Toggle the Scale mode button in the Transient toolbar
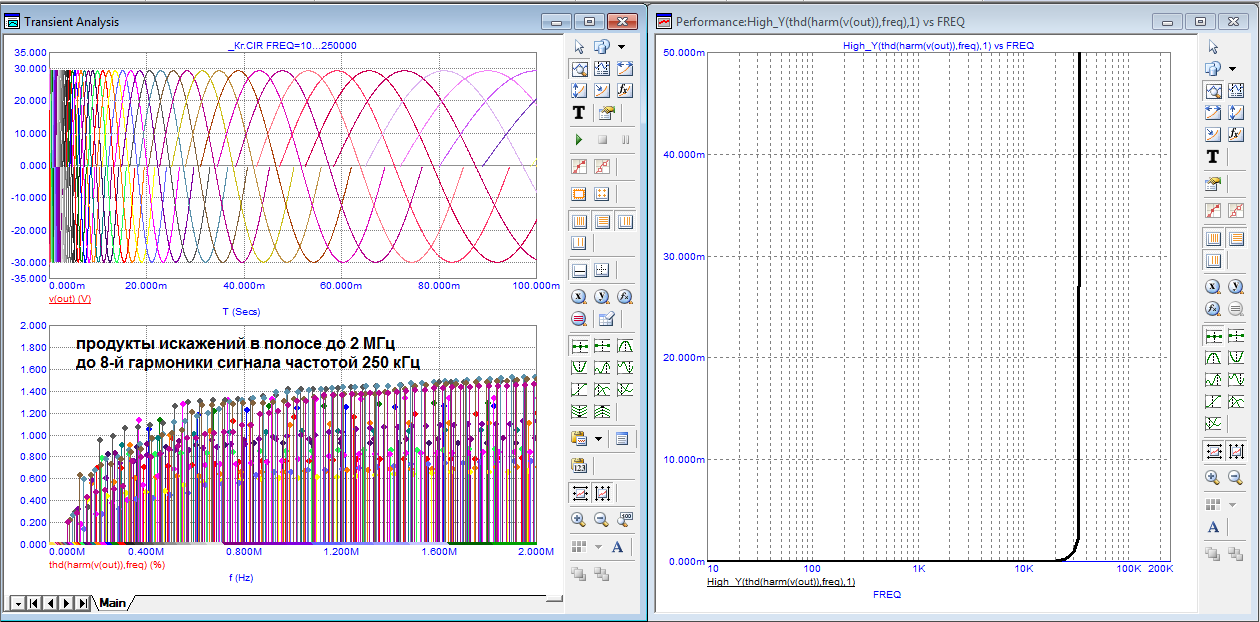 pyautogui.click(x=579, y=68)
